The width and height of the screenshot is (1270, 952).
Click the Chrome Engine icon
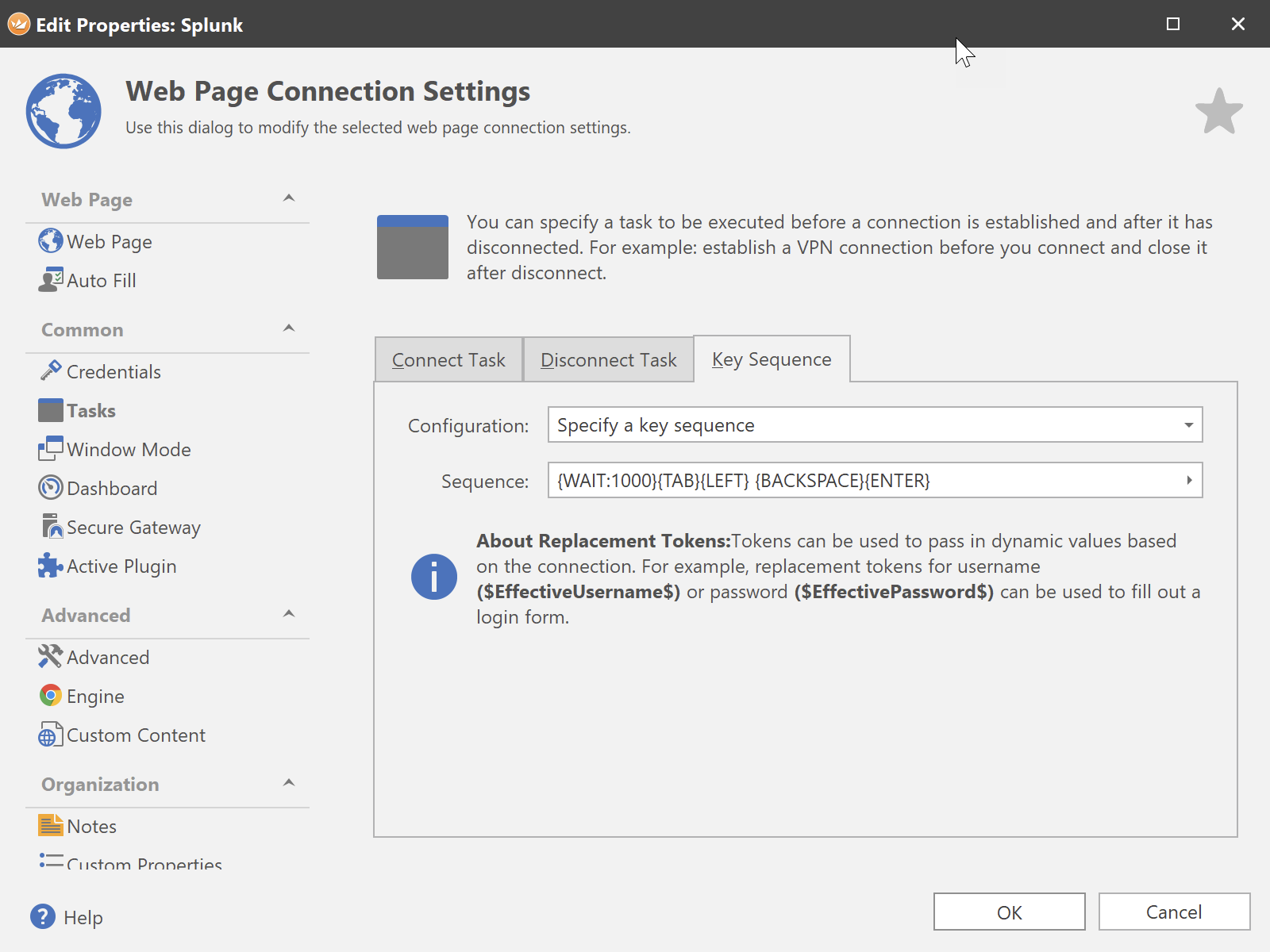tap(51, 696)
